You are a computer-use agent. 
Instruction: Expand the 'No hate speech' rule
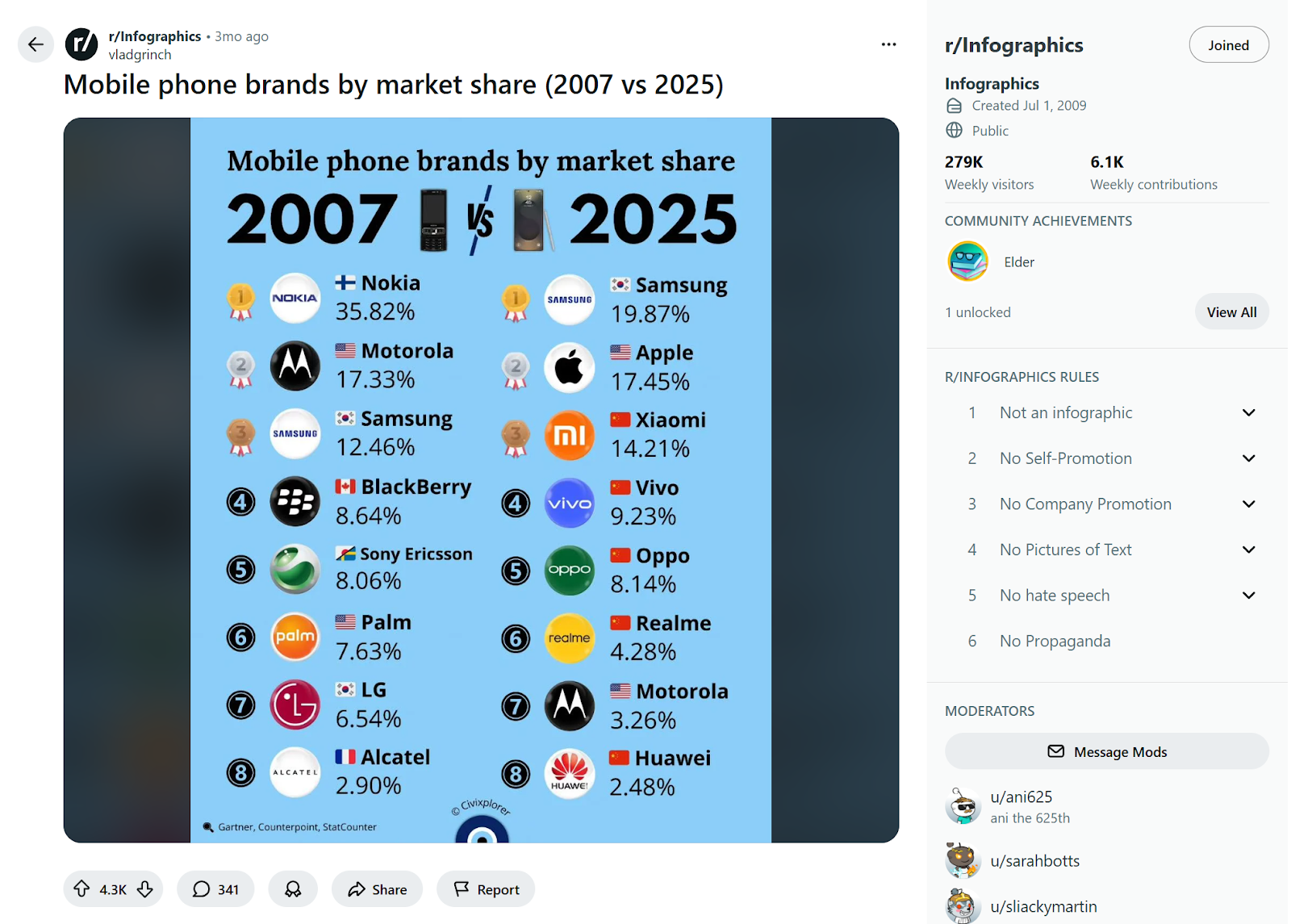point(1248,596)
